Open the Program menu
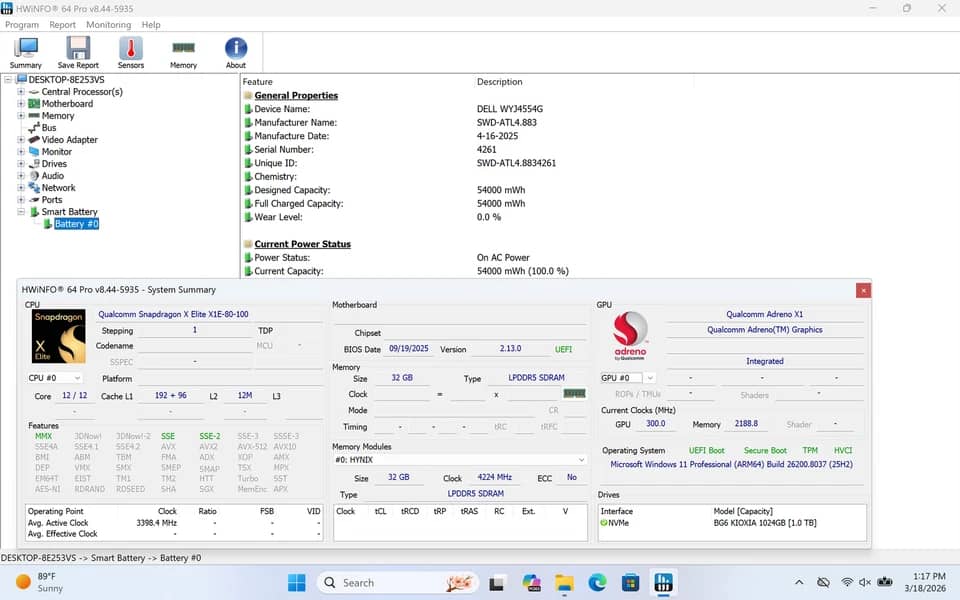This screenshot has width=960, height=600. [22, 24]
